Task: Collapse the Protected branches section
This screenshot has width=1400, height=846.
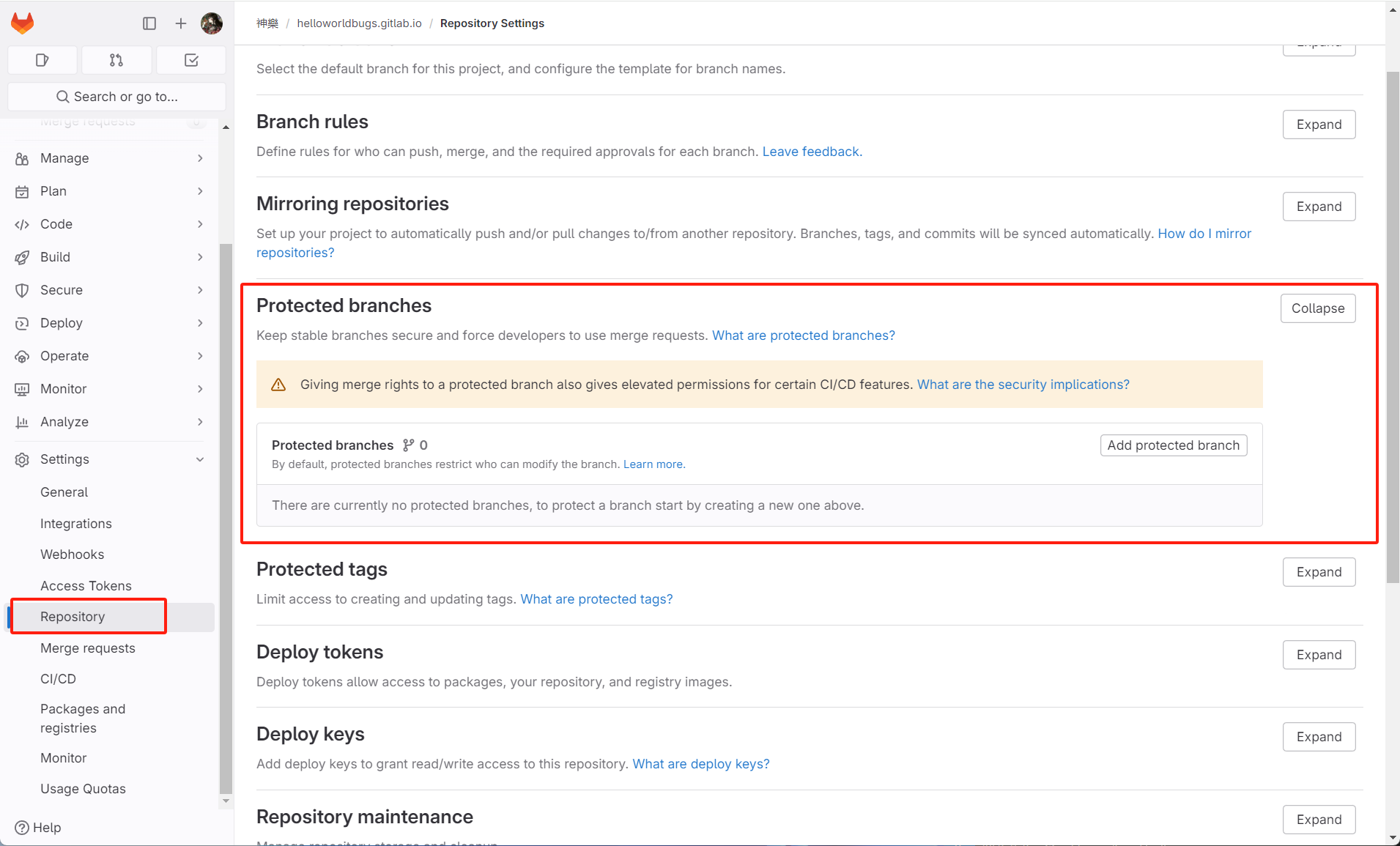Action: click(1317, 308)
